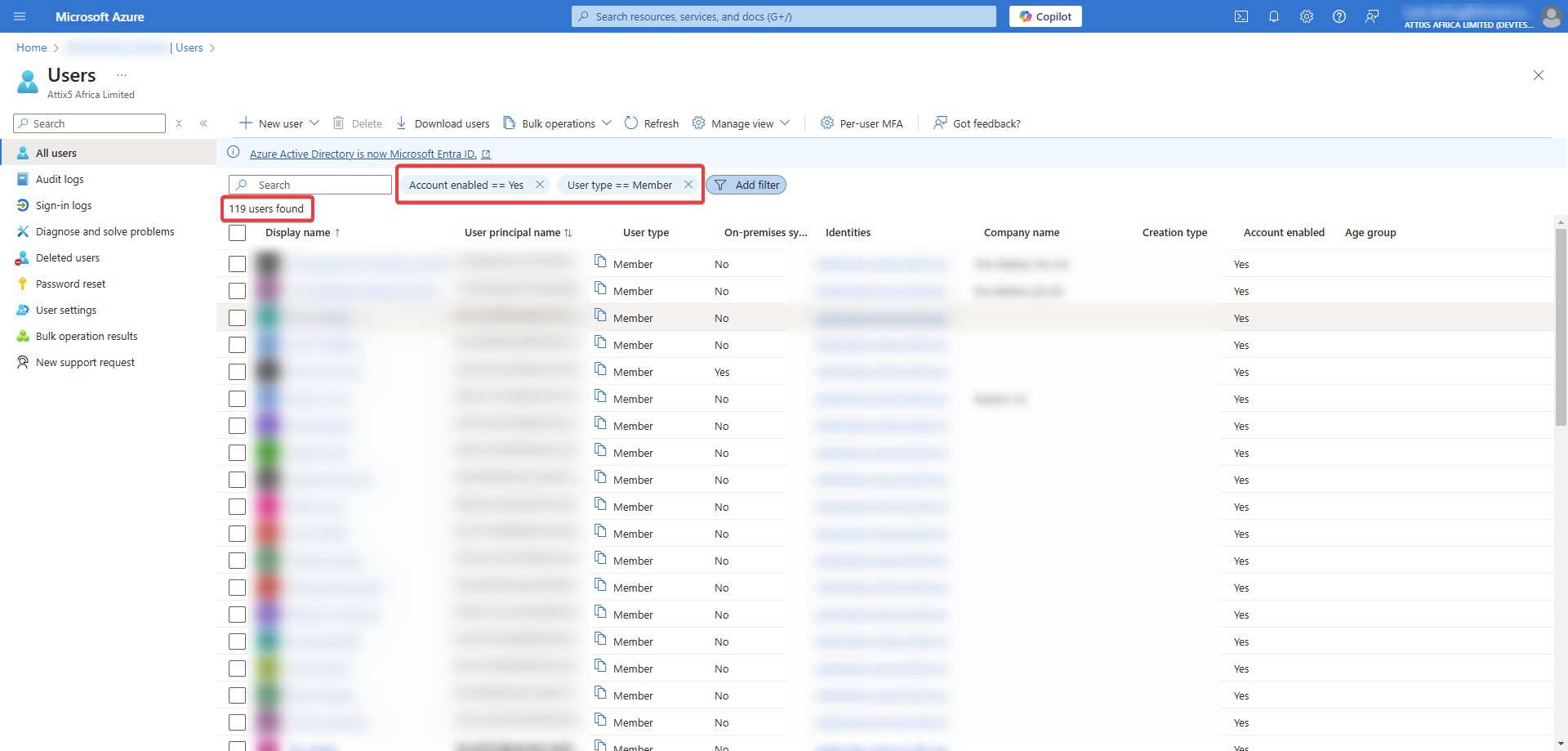1568x751 pixels.
Task: Copy the principal name in On-premises Yes row
Action: pos(600,369)
